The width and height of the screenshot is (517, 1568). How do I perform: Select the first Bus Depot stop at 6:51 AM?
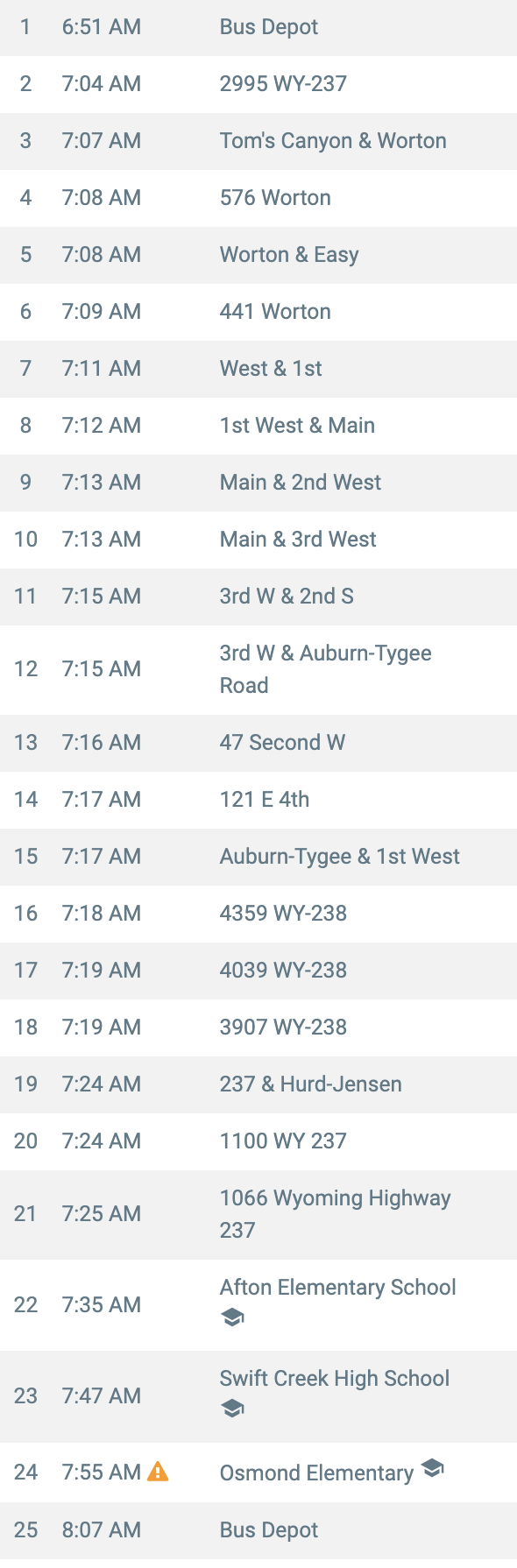(x=258, y=28)
